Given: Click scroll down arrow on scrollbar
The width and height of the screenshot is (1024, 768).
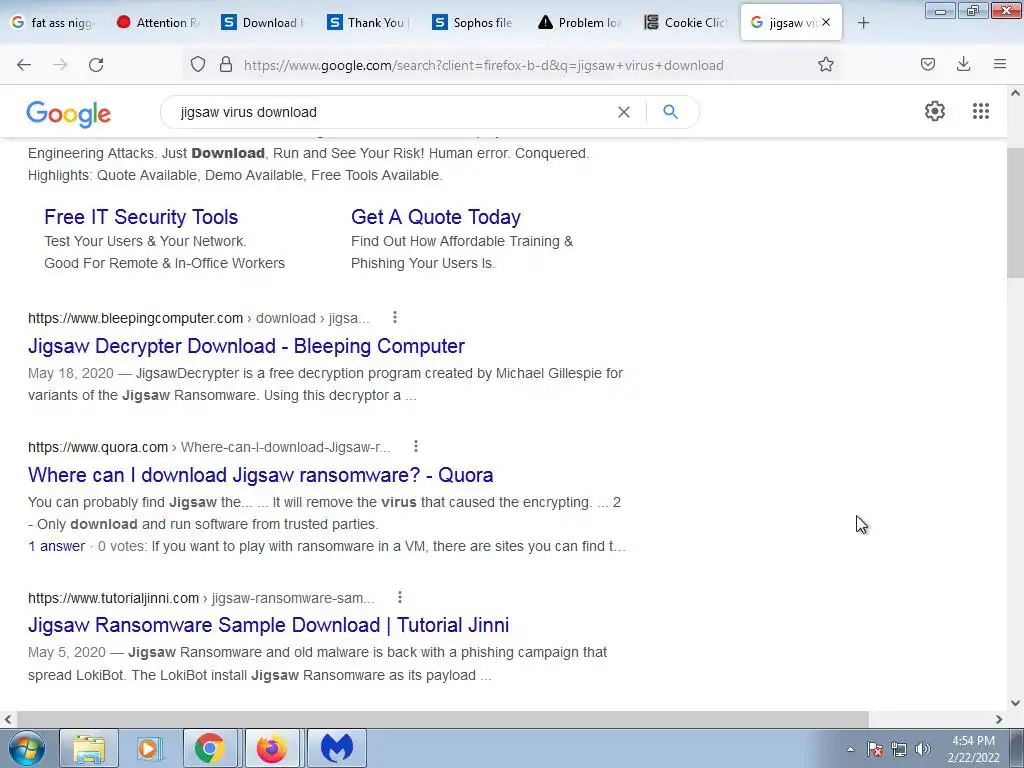Looking at the screenshot, I should 1015,703.
